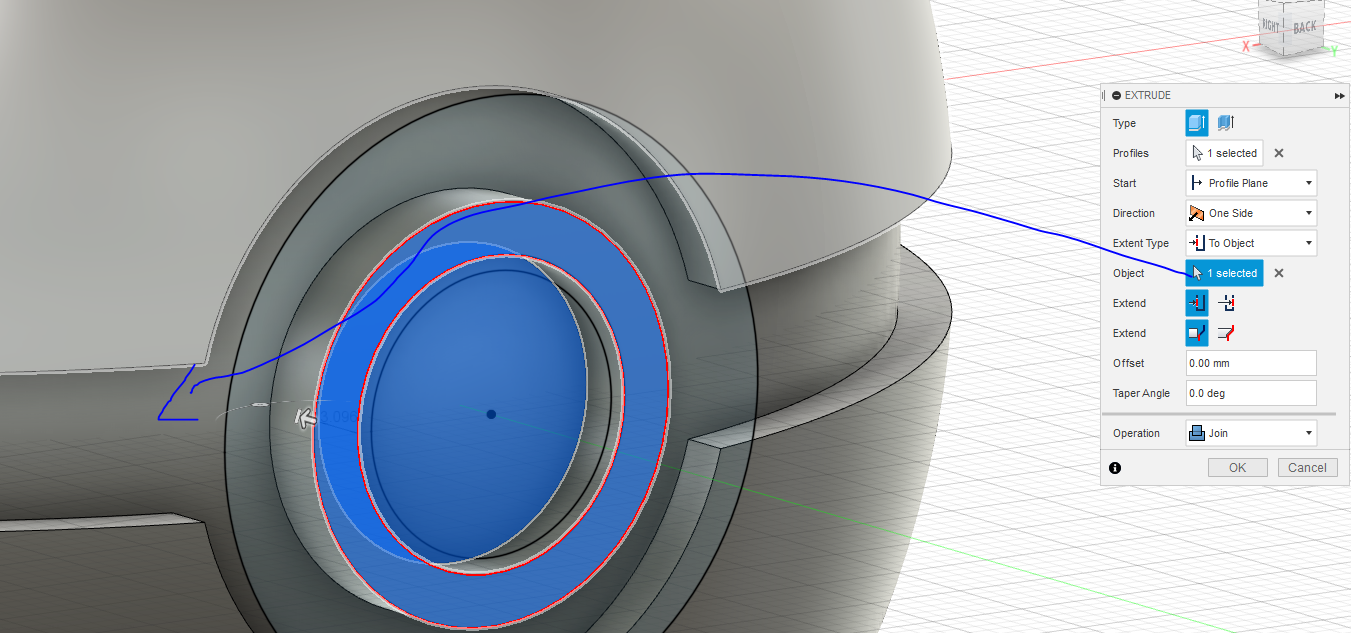Choose the second Extend option, not highlighted

click(1227, 303)
